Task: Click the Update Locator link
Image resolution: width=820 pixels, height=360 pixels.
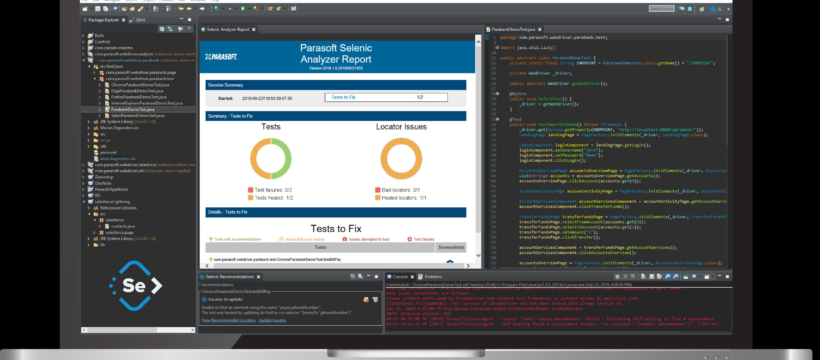Action: (x=272, y=320)
